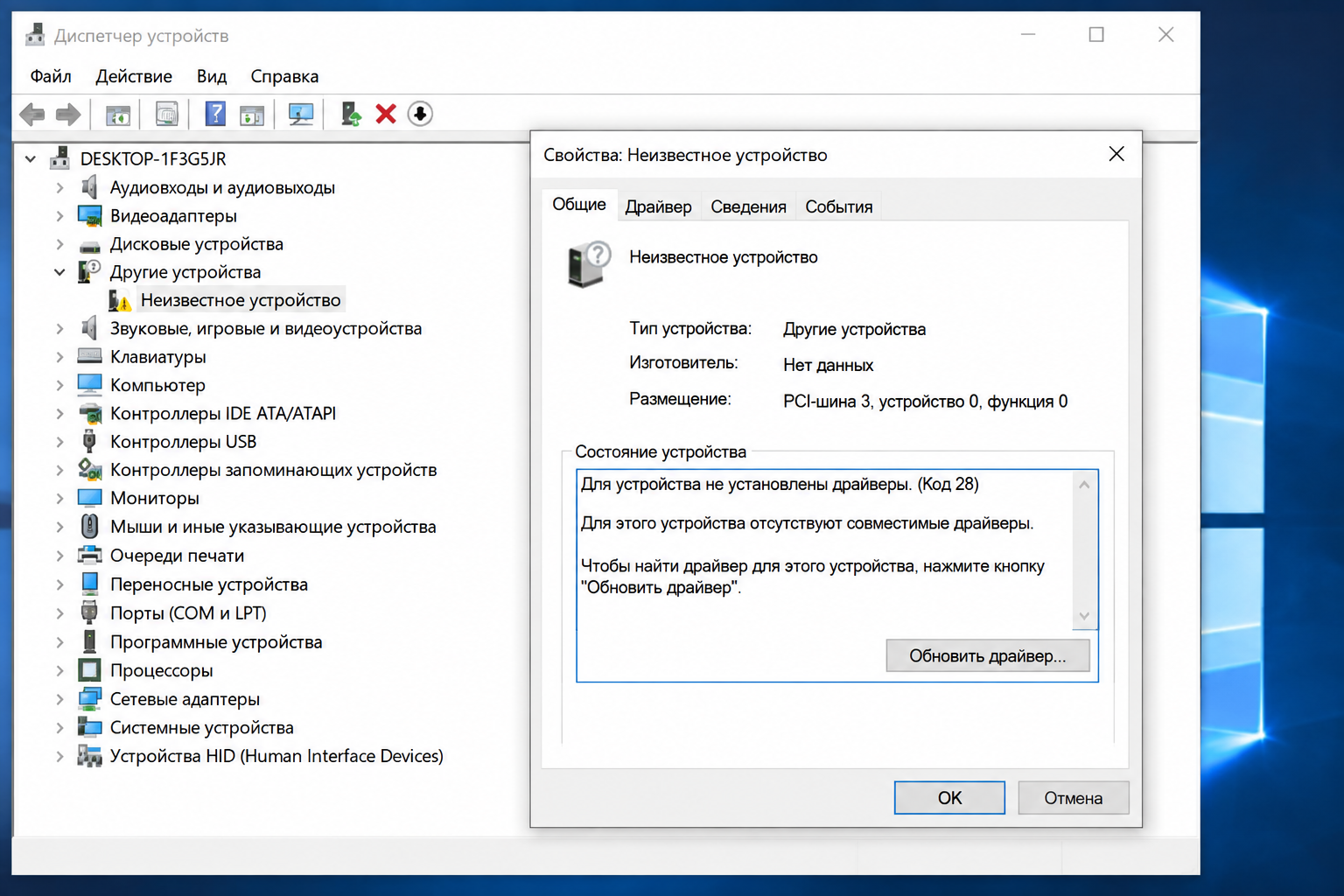The image size is (1344, 896).
Task: Select the Контроллеры USB tree label
Action: 183,442
